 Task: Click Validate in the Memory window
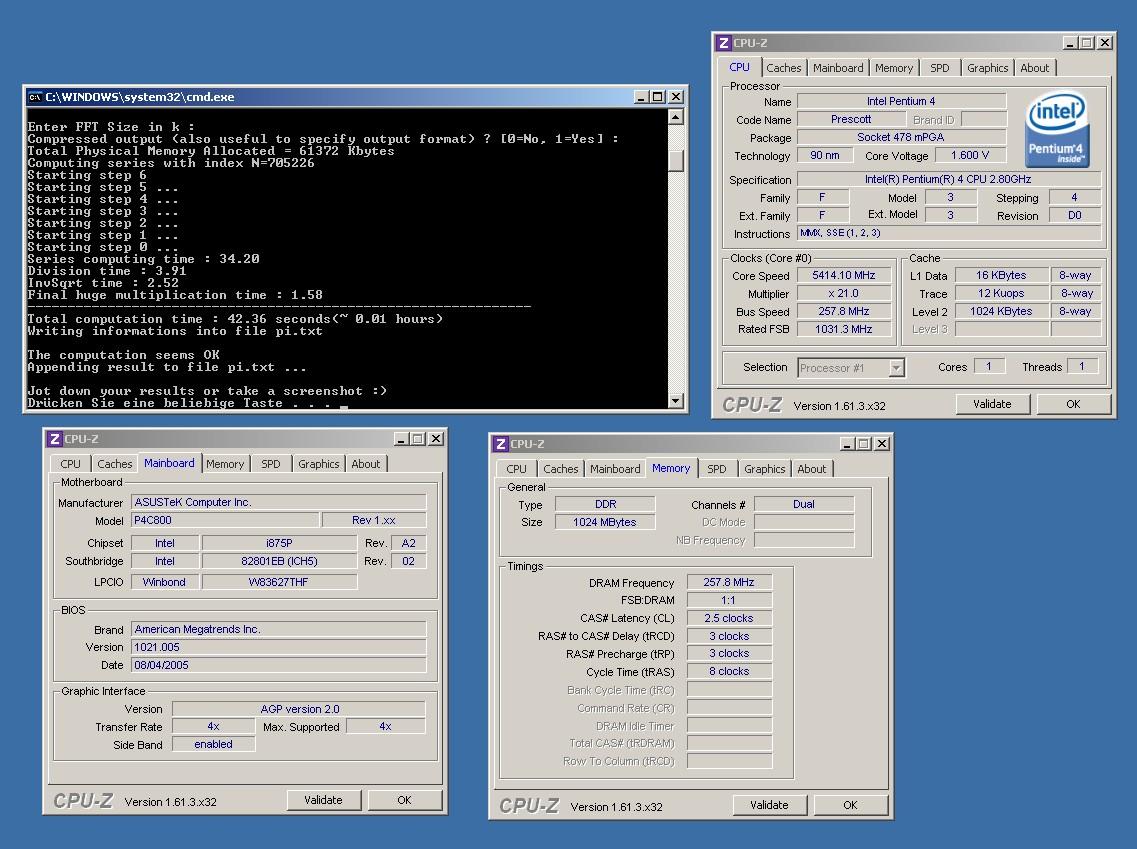coord(769,805)
